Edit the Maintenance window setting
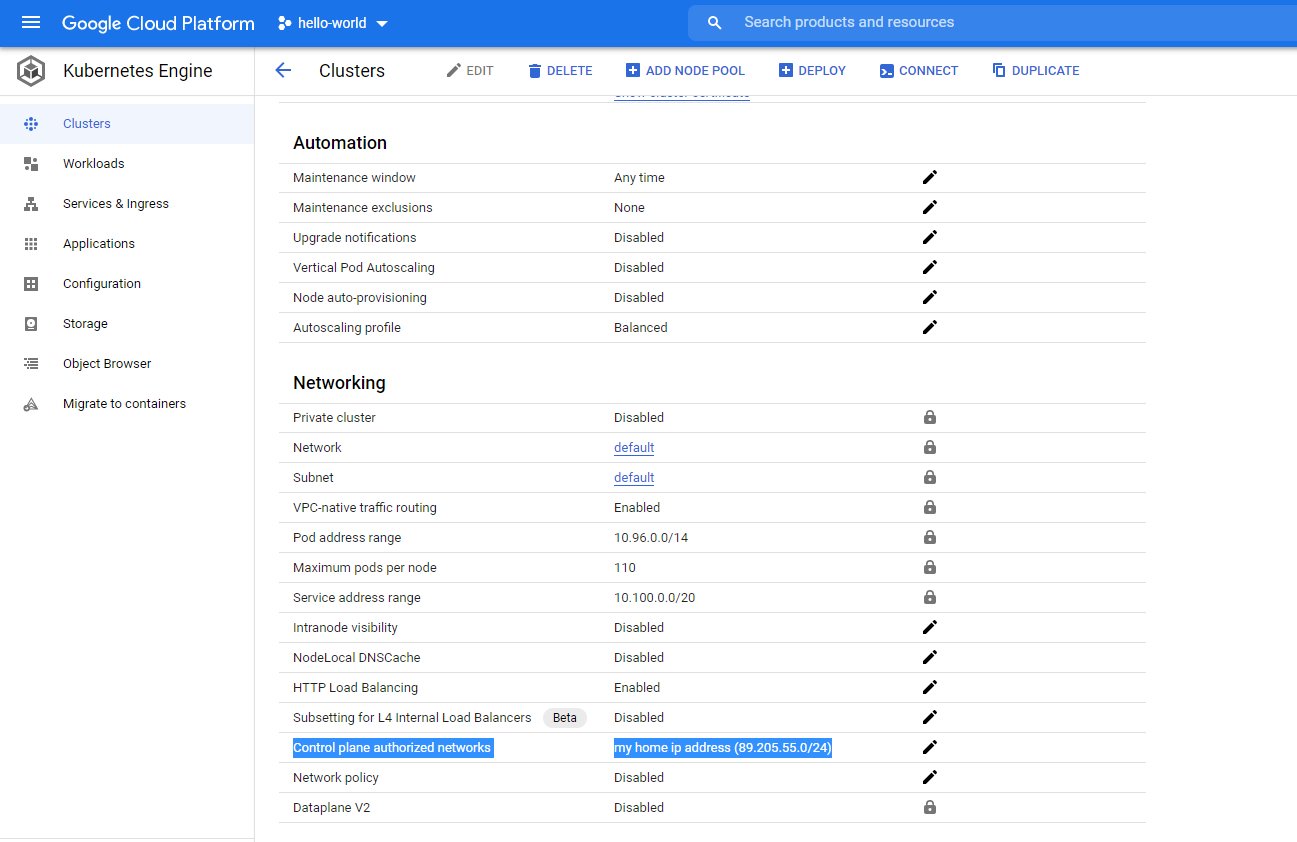The width and height of the screenshot is (1297, 842). [x=929, y=177]
